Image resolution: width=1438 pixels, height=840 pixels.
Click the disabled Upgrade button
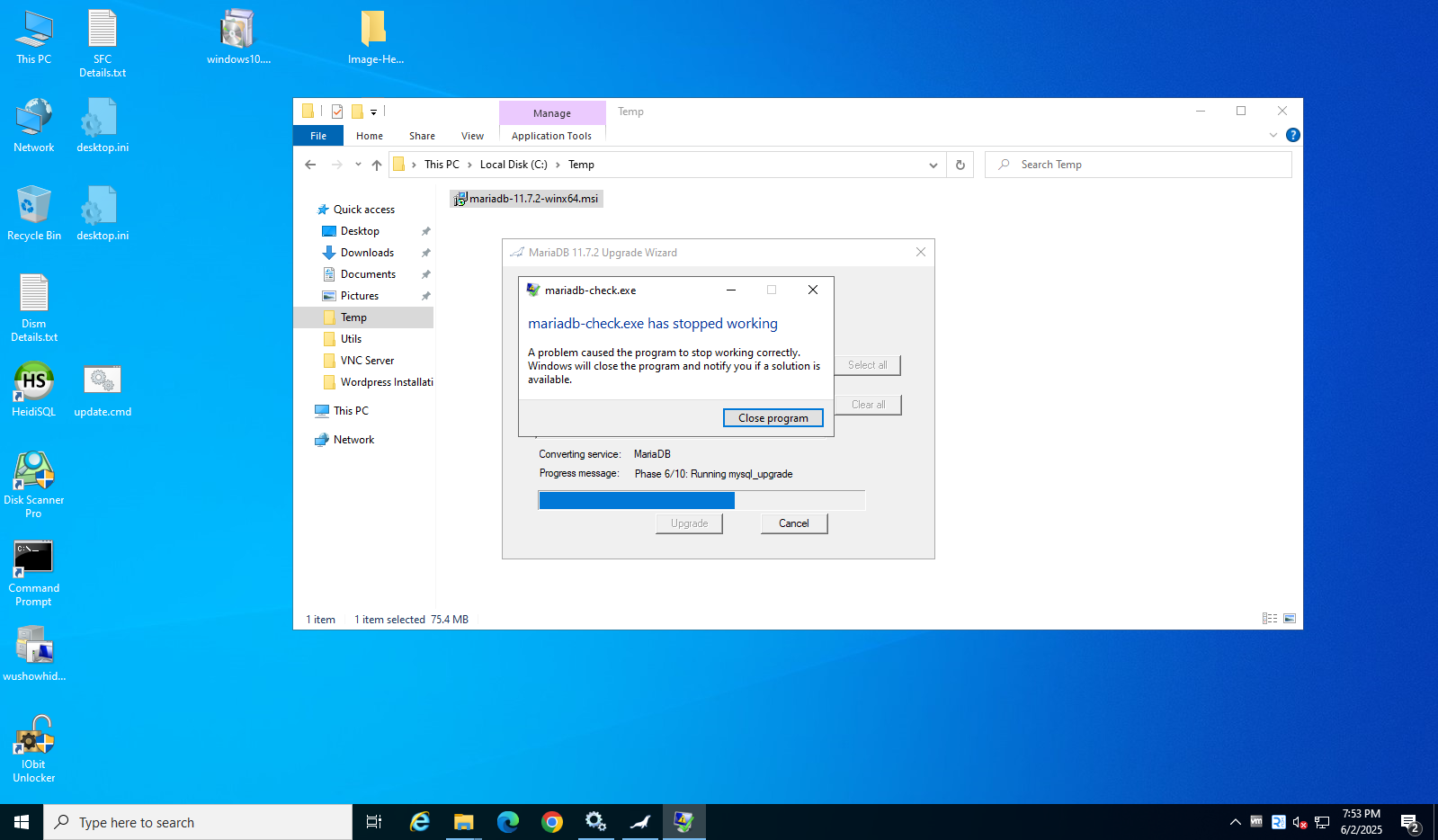click(689, 523)
